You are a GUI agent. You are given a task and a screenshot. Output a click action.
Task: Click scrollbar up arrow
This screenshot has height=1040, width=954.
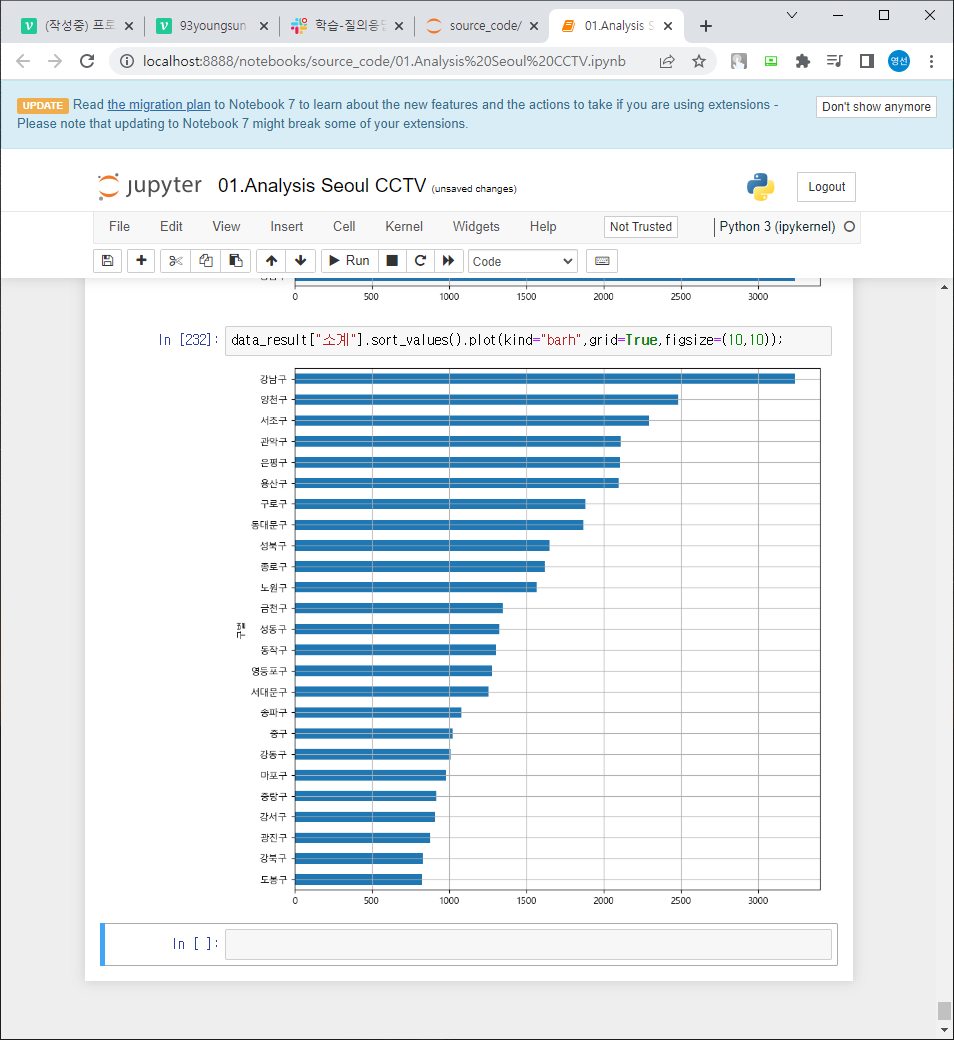click(x=944, y=287)
